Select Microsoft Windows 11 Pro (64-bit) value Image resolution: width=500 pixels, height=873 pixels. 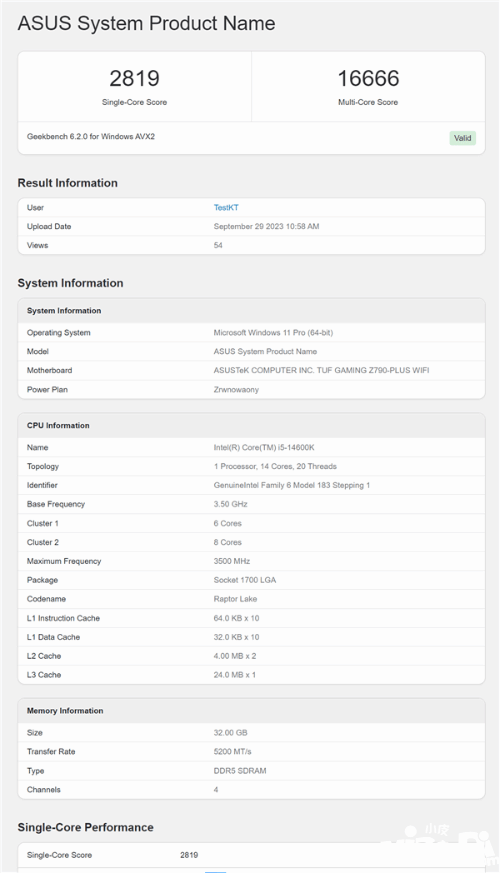click(x=273, y=332)
